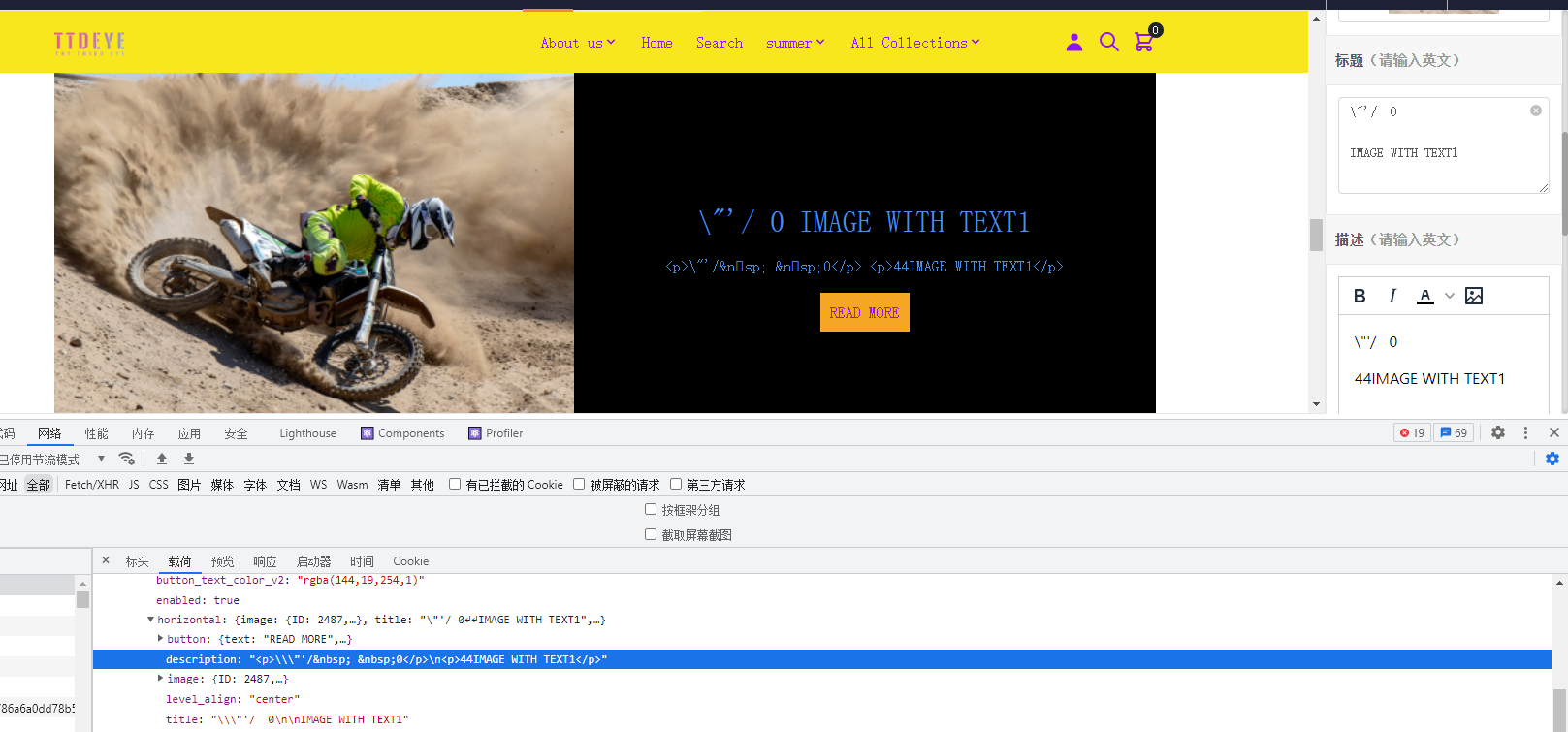
Task: Open the Lighthouse tab
Action: pyautogui.click(x=307, y=433)
